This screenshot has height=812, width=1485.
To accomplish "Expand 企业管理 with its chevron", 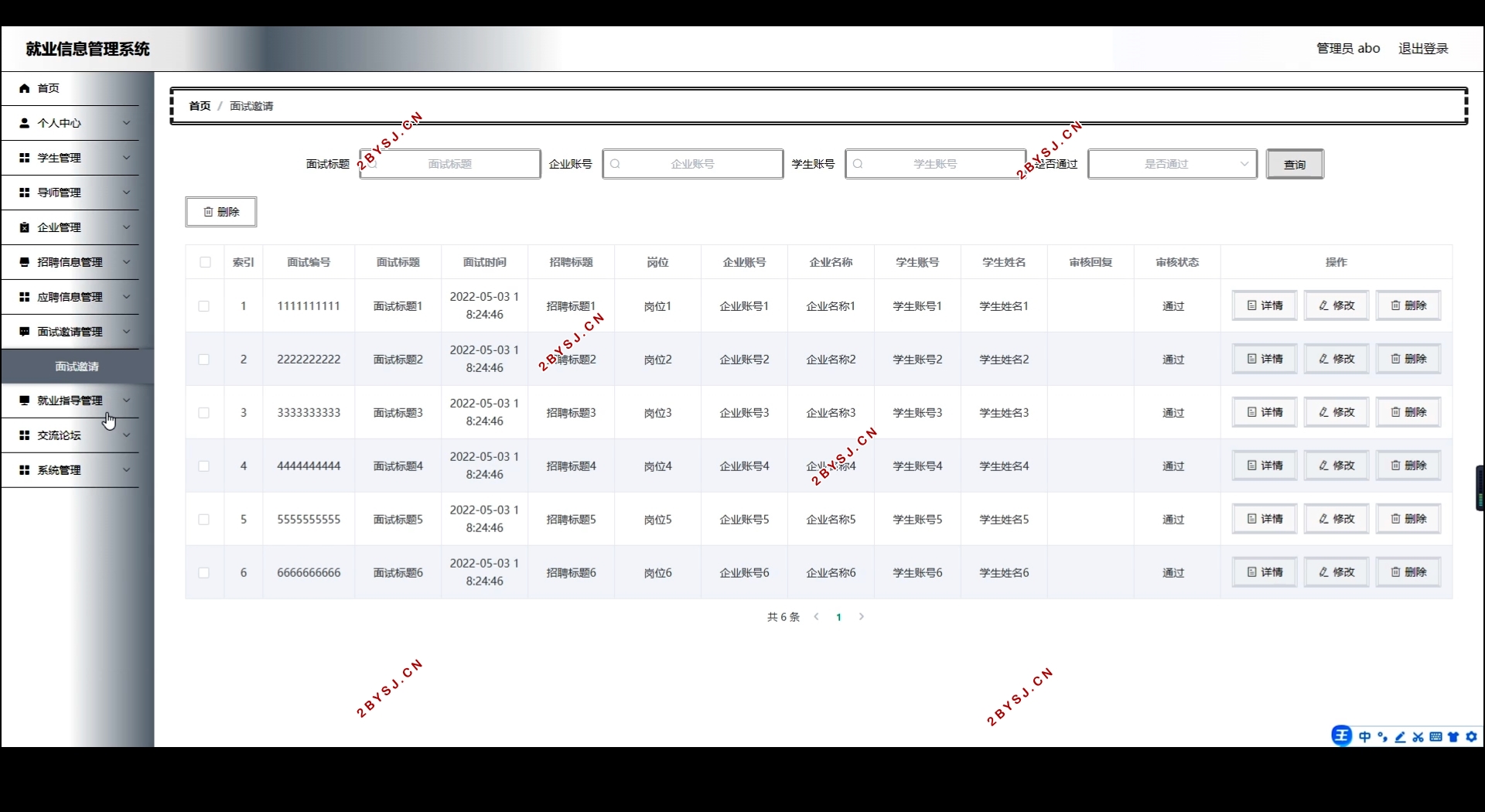I will coord(127,227).
